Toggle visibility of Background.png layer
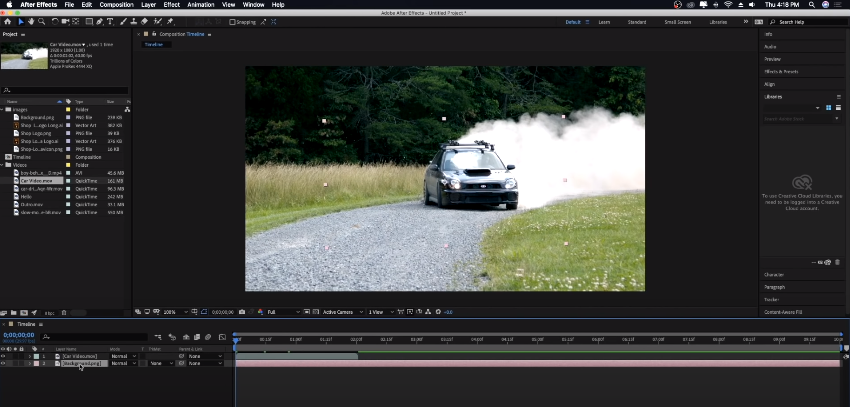This screenshot has height=407, width=850. click(x=3, y=363)
